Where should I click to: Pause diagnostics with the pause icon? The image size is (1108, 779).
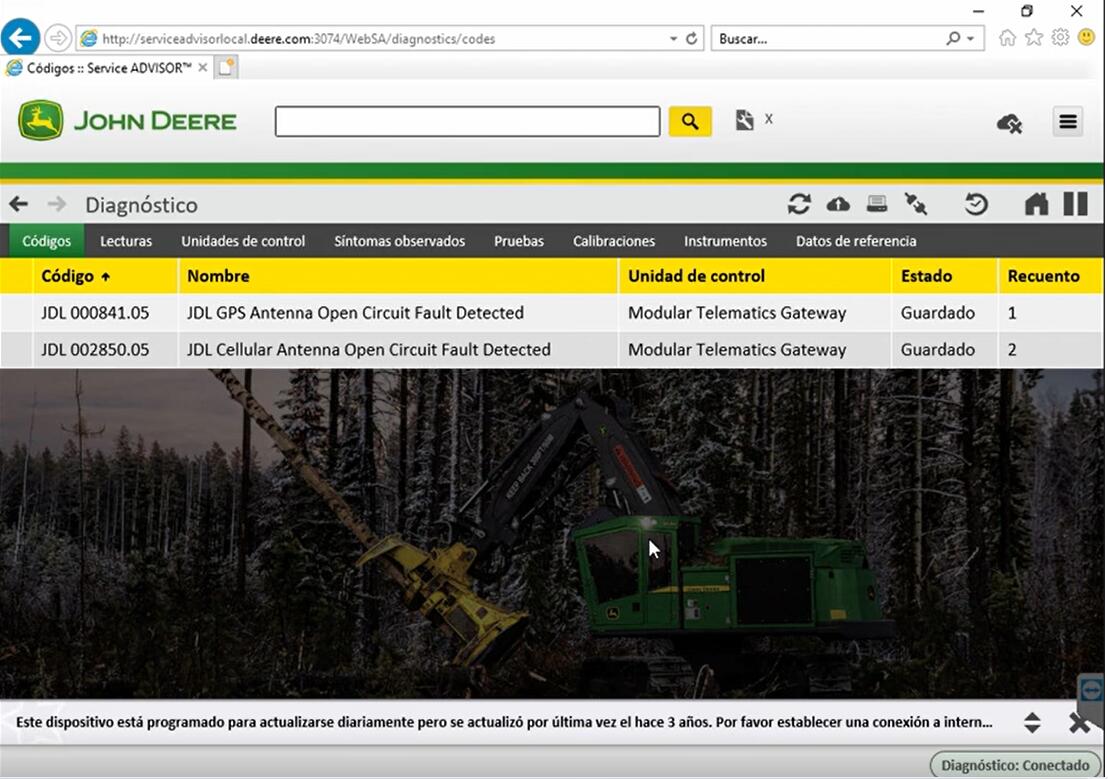pos(1075,204)
